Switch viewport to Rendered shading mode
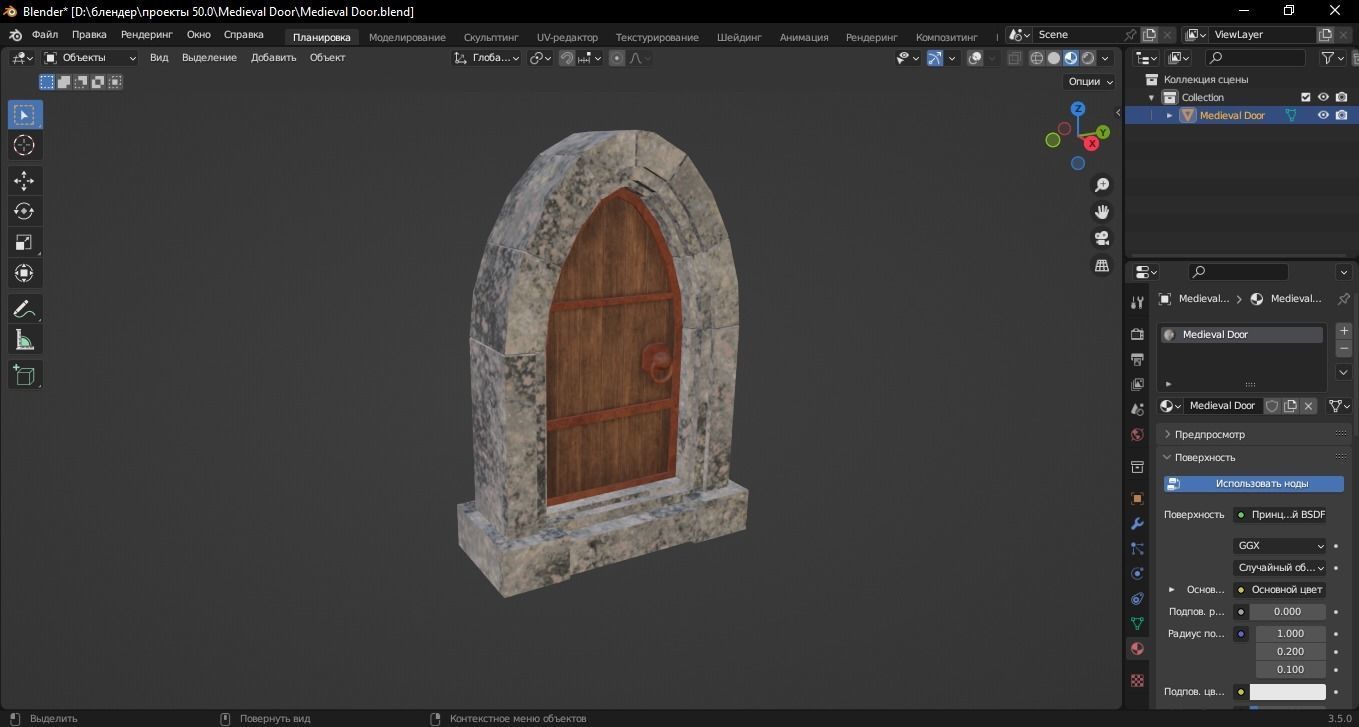This screenshot has height=727, width=1359. (x=1086, y=57)
